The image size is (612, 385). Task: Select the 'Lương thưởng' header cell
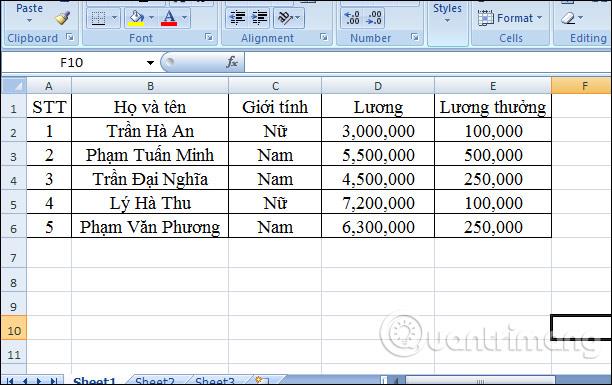point(493,106)
